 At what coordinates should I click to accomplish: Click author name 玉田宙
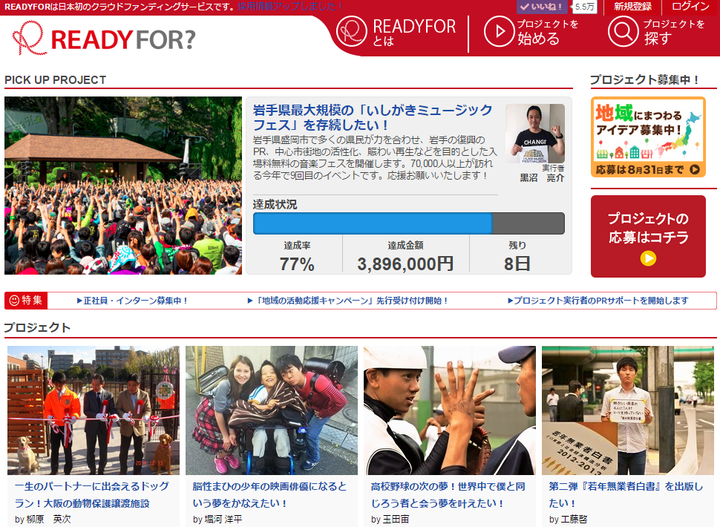point(395,519)
